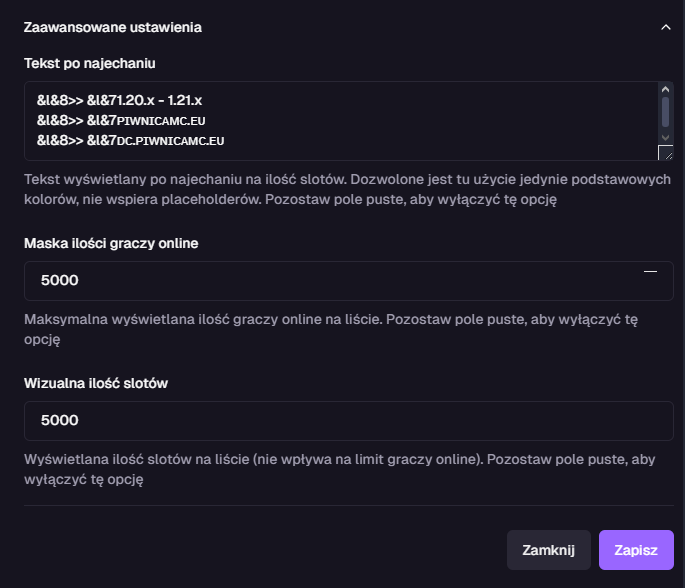
Task: Click the Tekst po najechaniu label
Action: [90, 63]
